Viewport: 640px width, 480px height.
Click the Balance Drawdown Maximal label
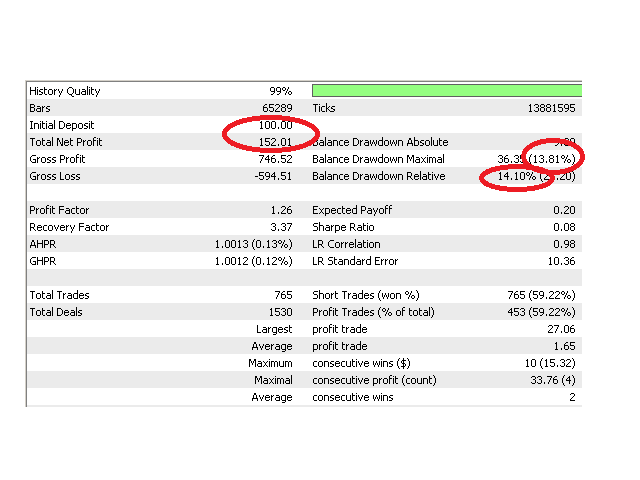click(380, 159)
